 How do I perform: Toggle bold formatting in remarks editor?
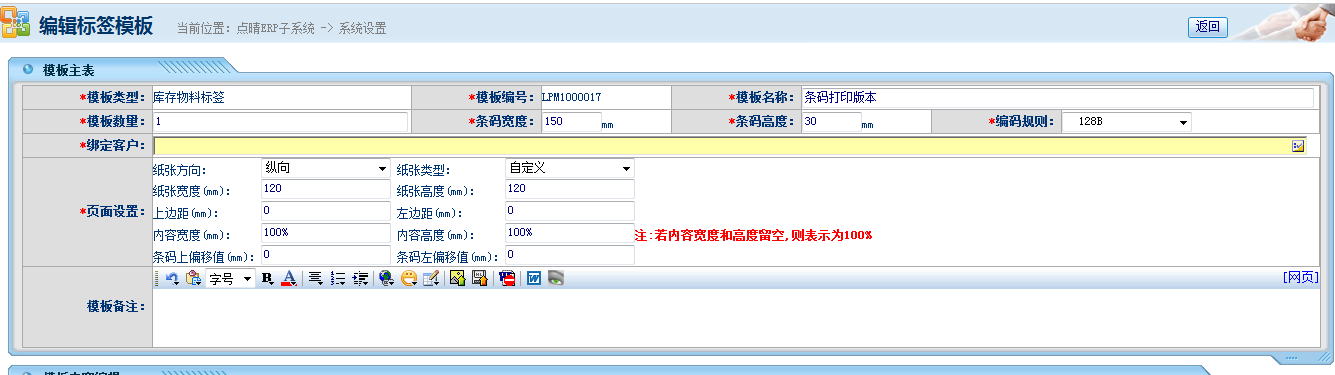[x=267, y=278]
